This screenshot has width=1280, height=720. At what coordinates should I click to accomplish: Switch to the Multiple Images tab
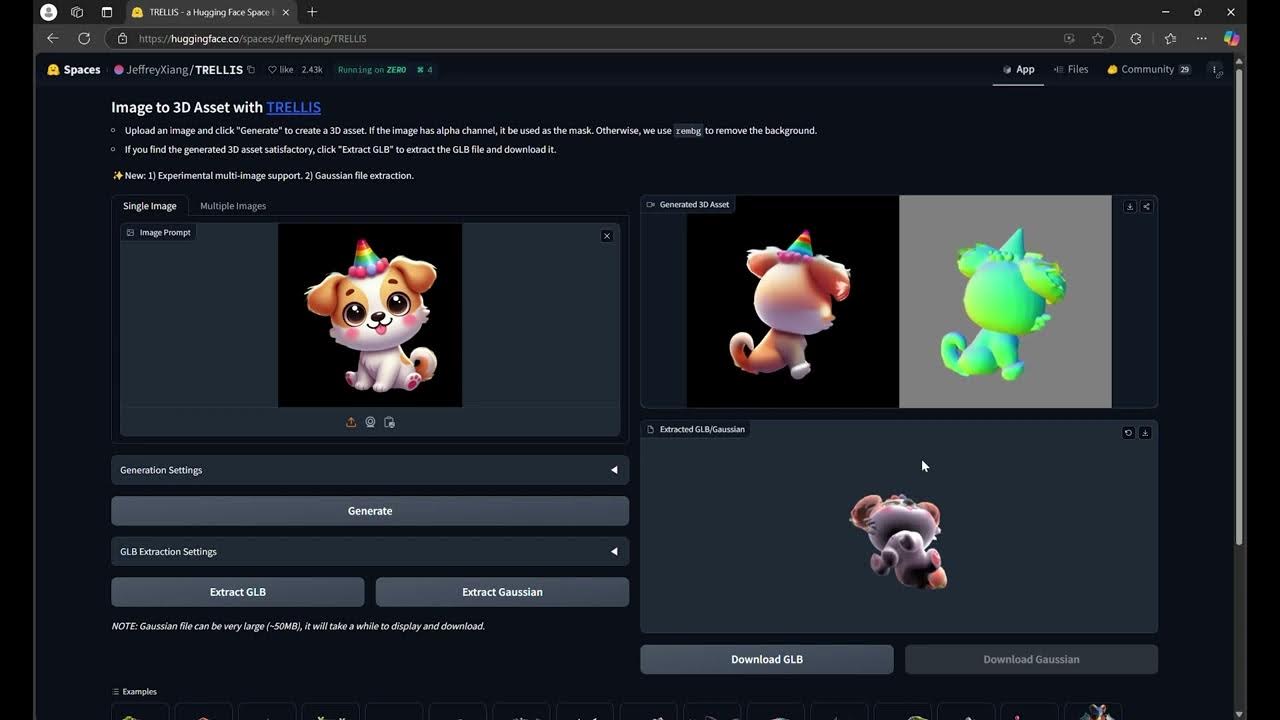233,206
